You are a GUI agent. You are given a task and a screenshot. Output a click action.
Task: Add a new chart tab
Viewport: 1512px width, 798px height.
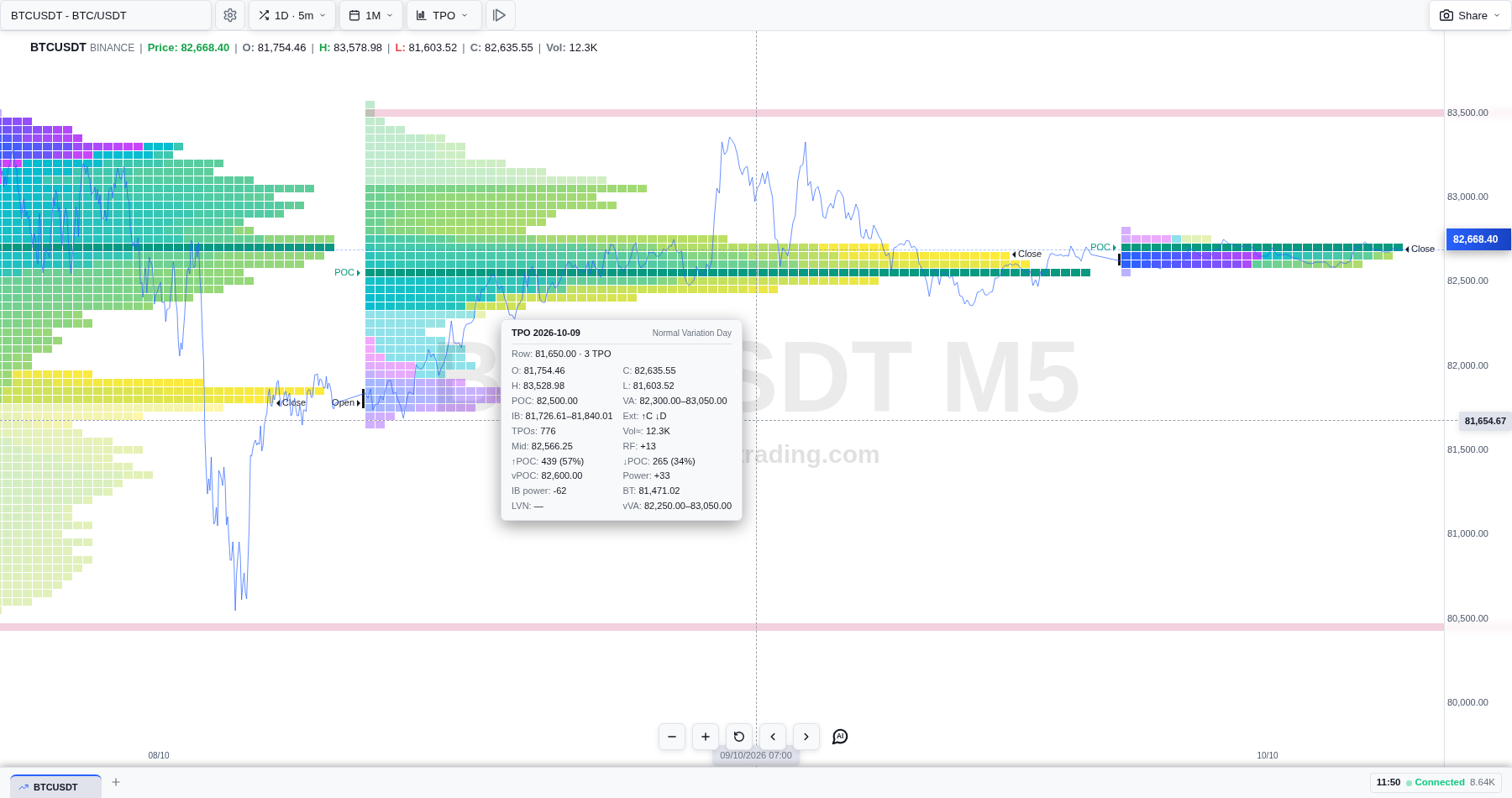[x=116, y=782]
